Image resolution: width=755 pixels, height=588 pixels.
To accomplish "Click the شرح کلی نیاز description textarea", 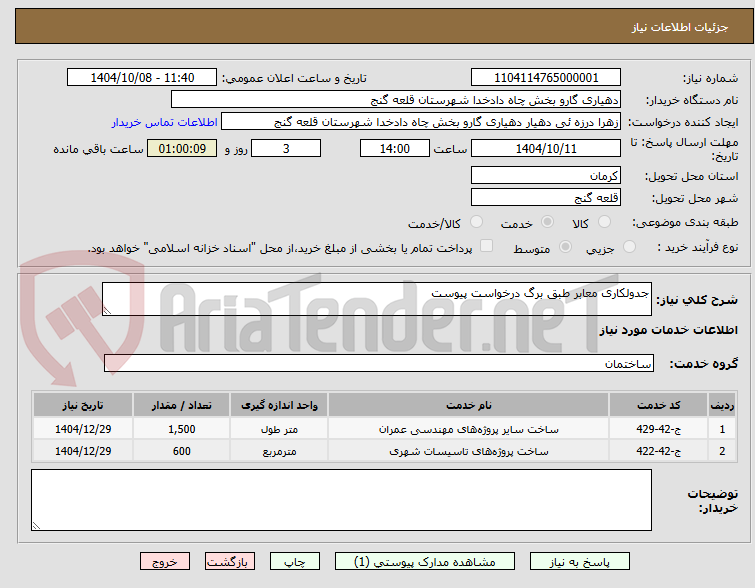I will coord(377,299).
